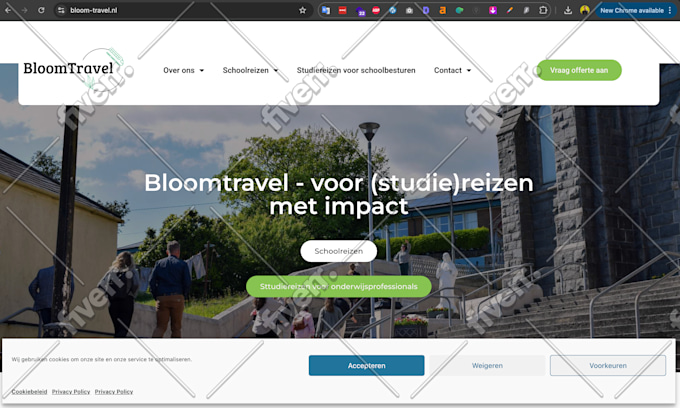This screenshot has height=408, width=680.
Task: Go forward in browser history
Action: tap(24, 10)
